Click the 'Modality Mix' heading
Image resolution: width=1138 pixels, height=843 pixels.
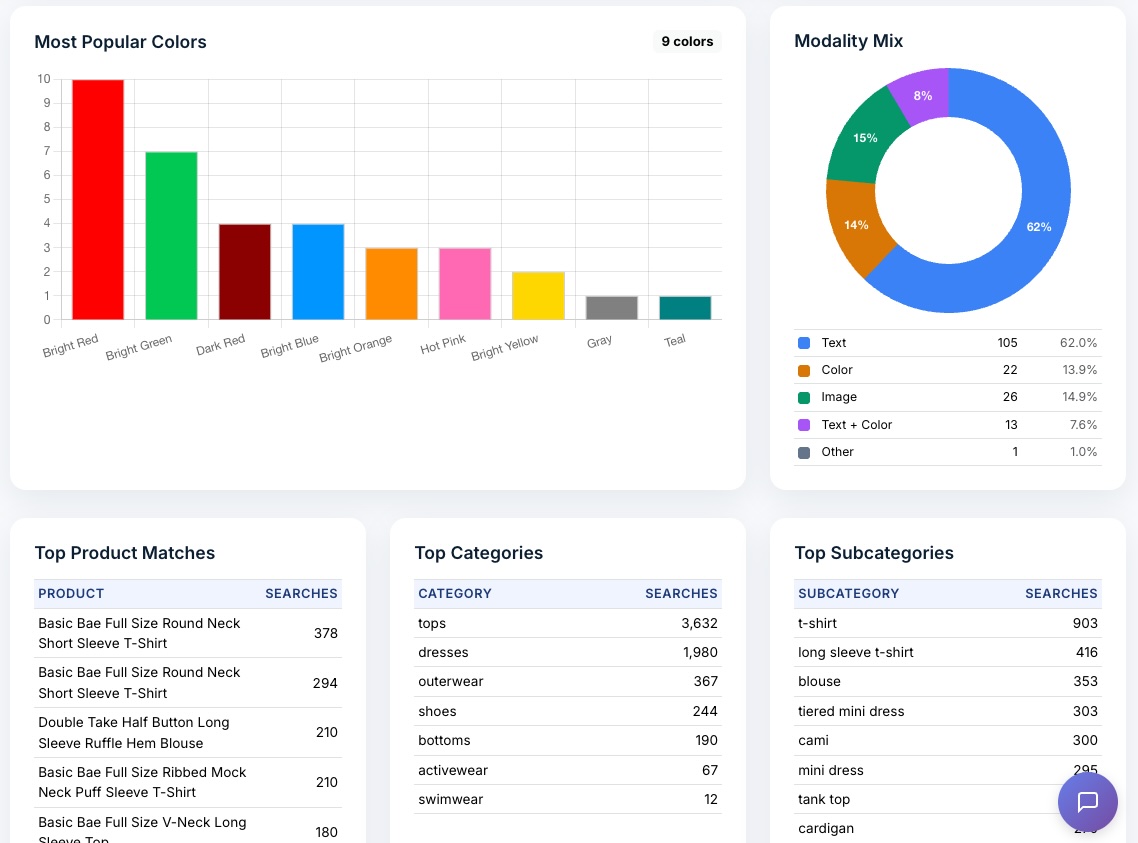[x=848, y=41]
